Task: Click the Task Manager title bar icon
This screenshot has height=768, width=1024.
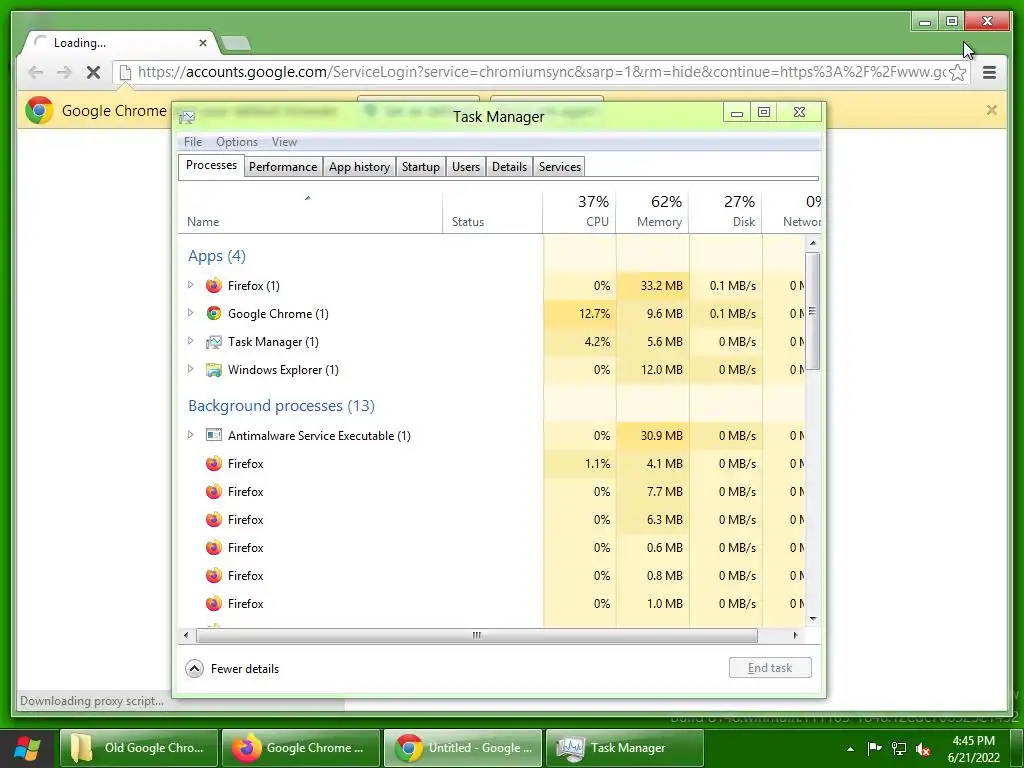Action: 187,117
